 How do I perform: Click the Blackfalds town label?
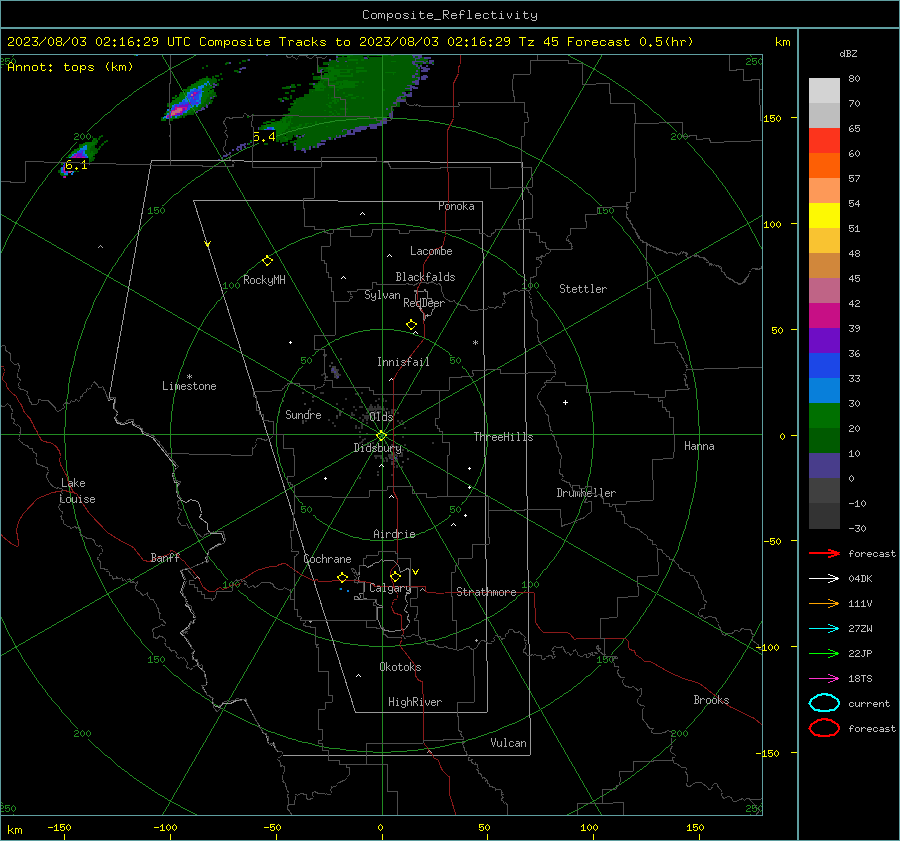tap(425, 277)
